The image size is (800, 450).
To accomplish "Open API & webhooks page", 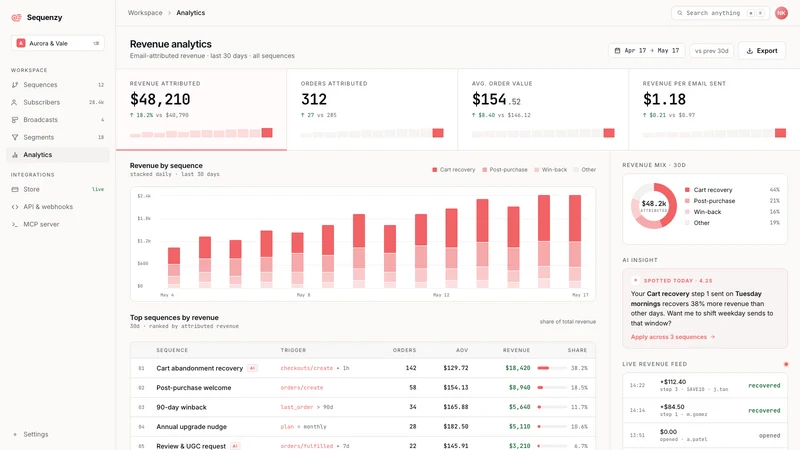I will tap(58, 207).
